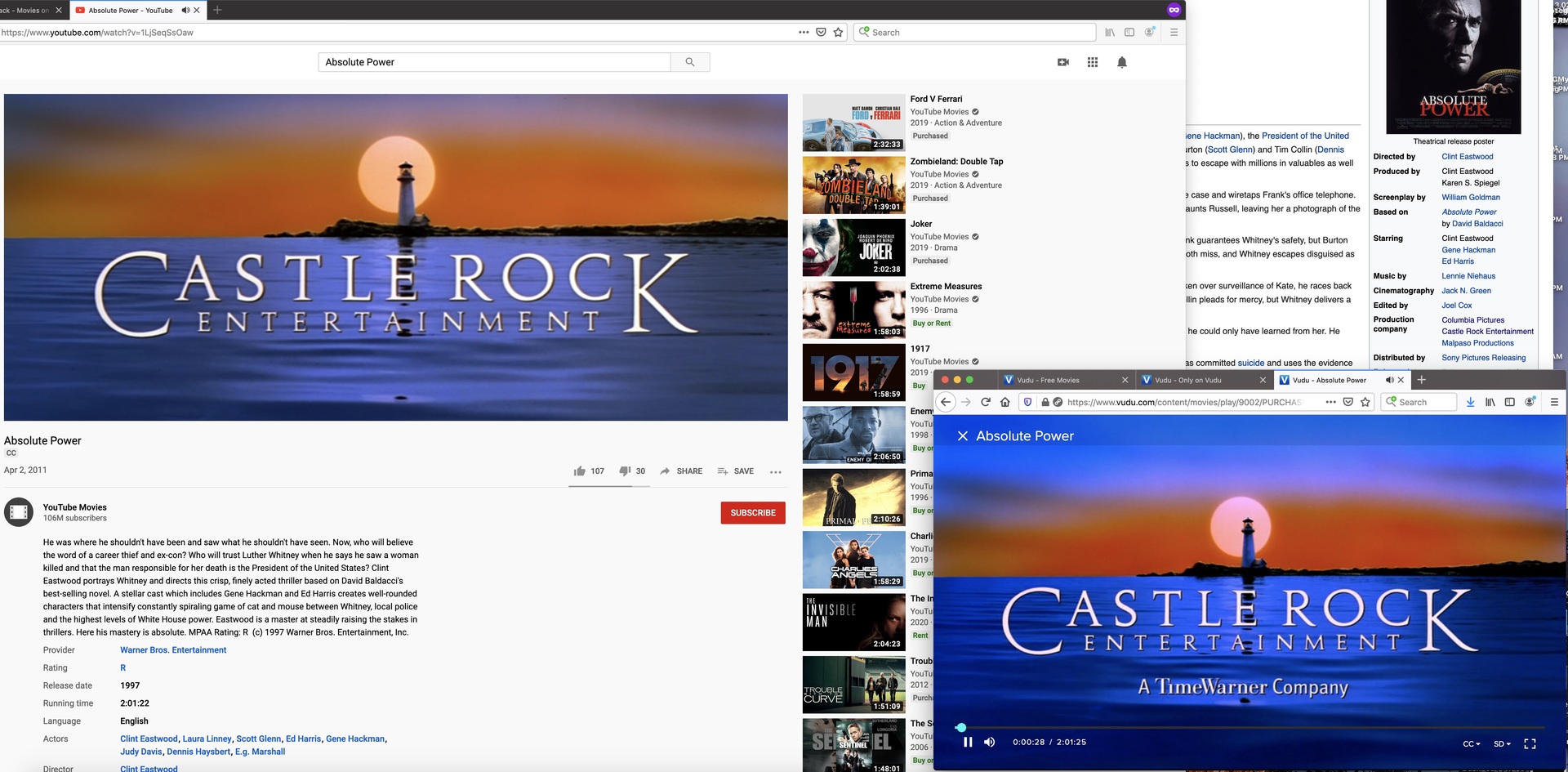Pause the Vudu movie playback
Viewport: 1568px width, 772px height.
968,742
